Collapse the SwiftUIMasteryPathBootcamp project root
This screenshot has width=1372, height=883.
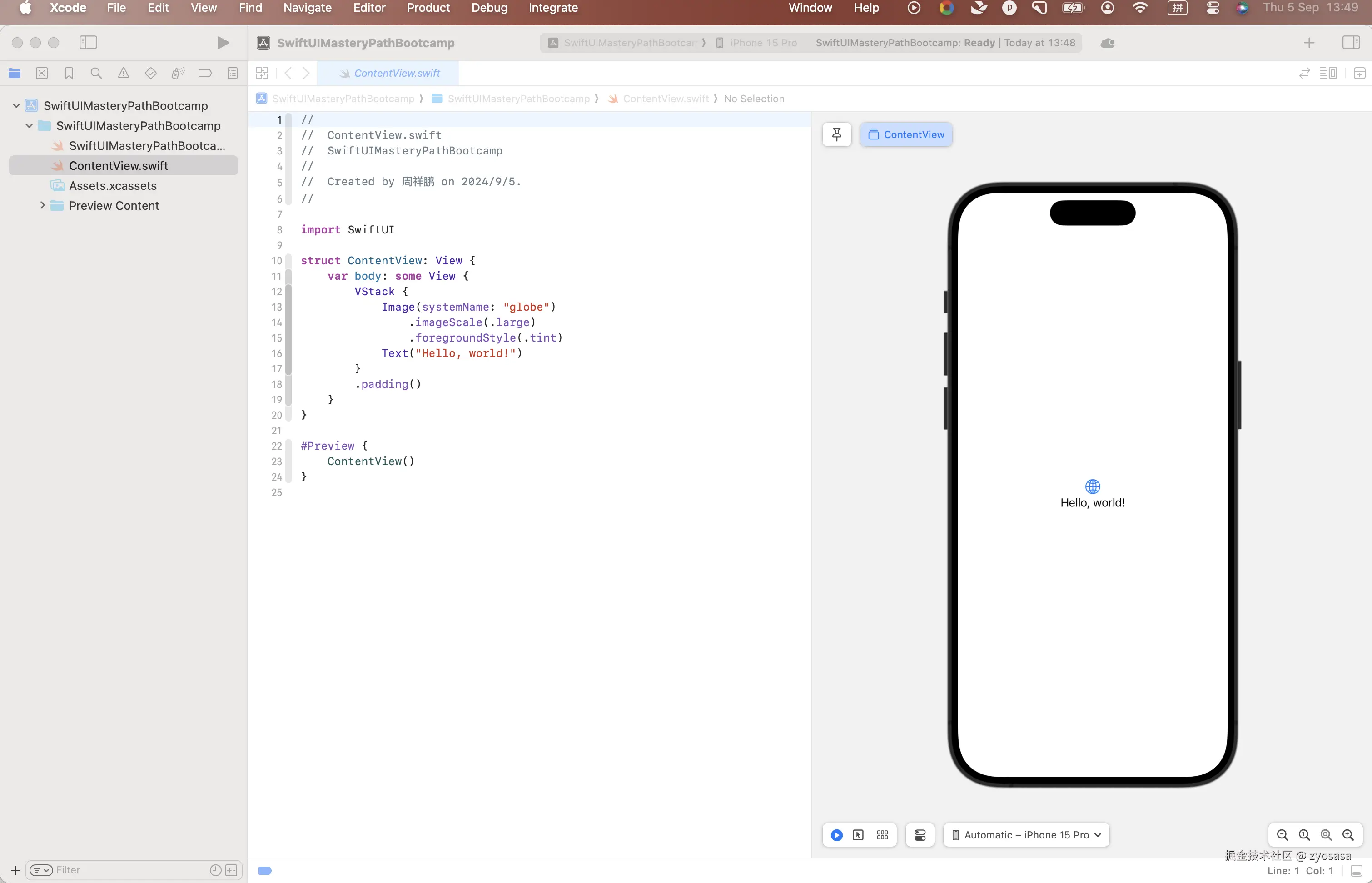(16, 105)
